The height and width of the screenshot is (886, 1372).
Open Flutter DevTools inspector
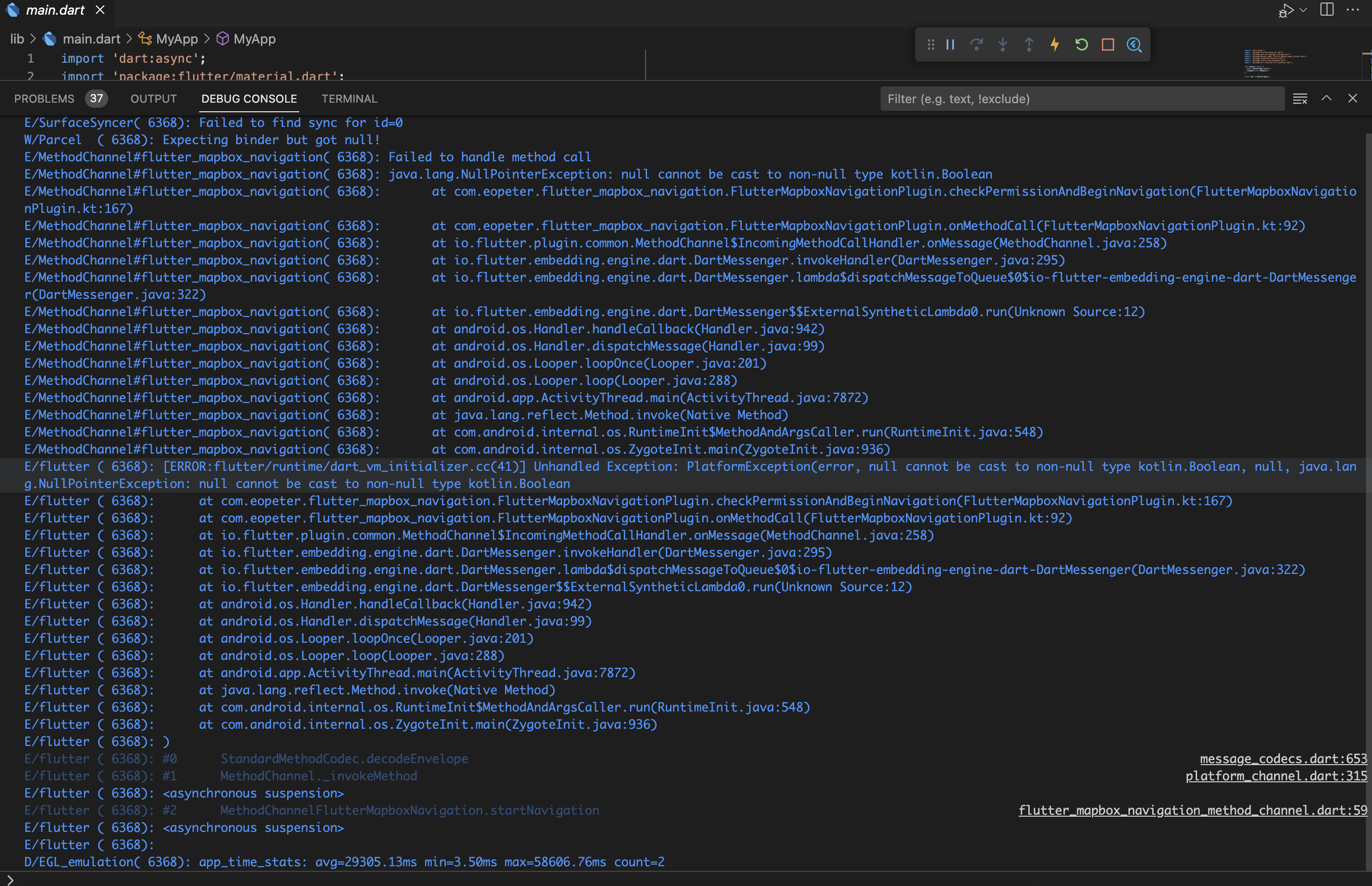pyautogui.click(x=1134, y=45)
